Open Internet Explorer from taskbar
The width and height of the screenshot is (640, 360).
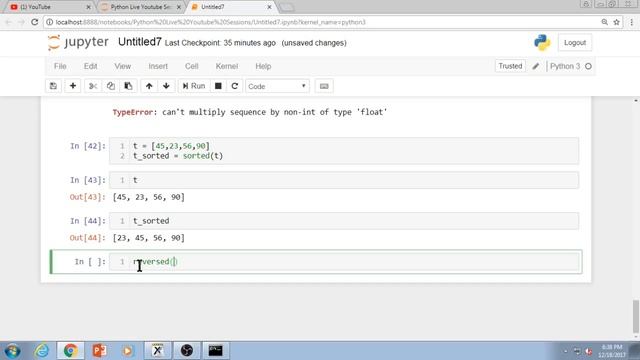point(42,351)
